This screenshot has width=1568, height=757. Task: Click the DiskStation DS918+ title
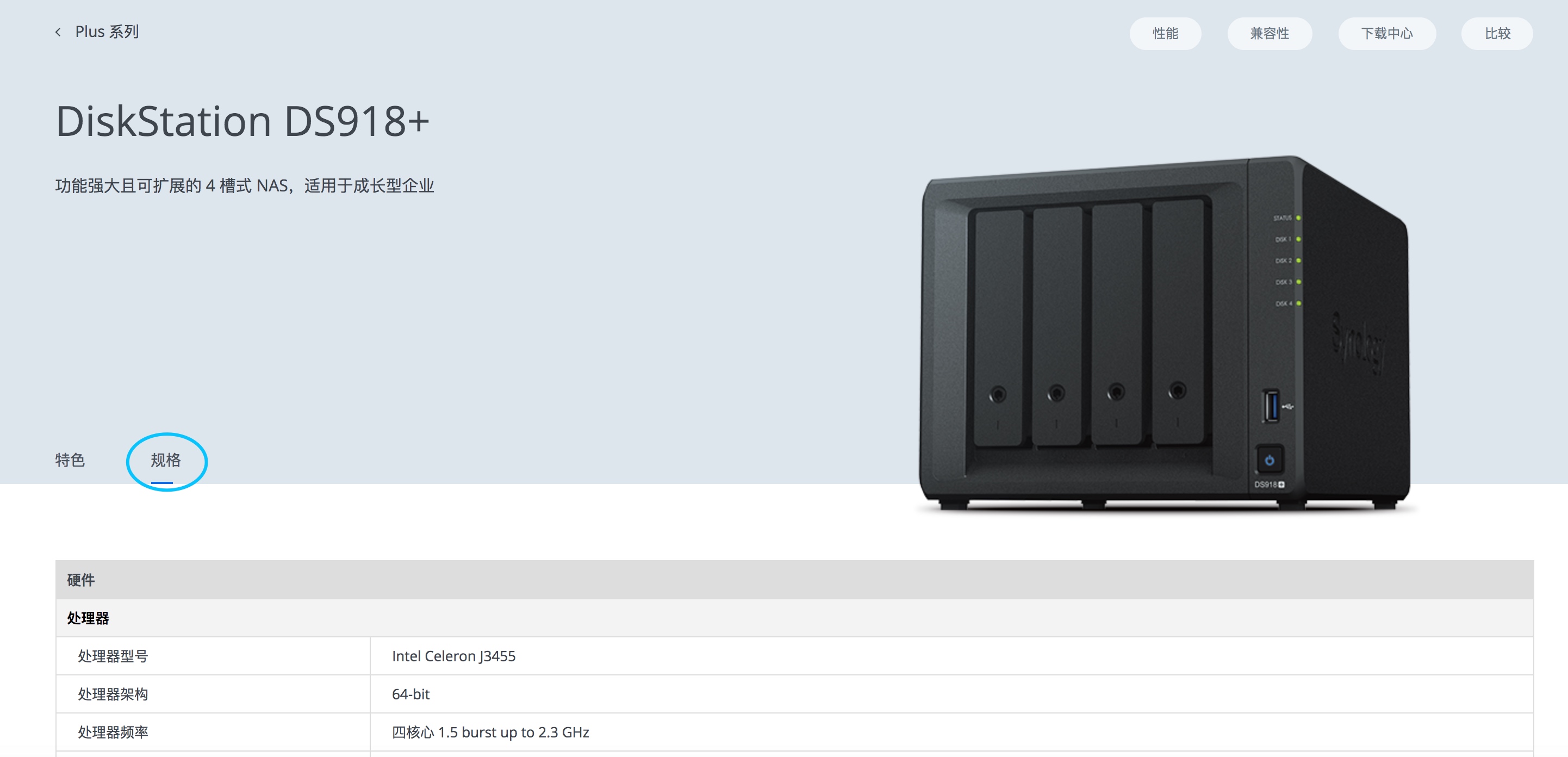point(242,121)
